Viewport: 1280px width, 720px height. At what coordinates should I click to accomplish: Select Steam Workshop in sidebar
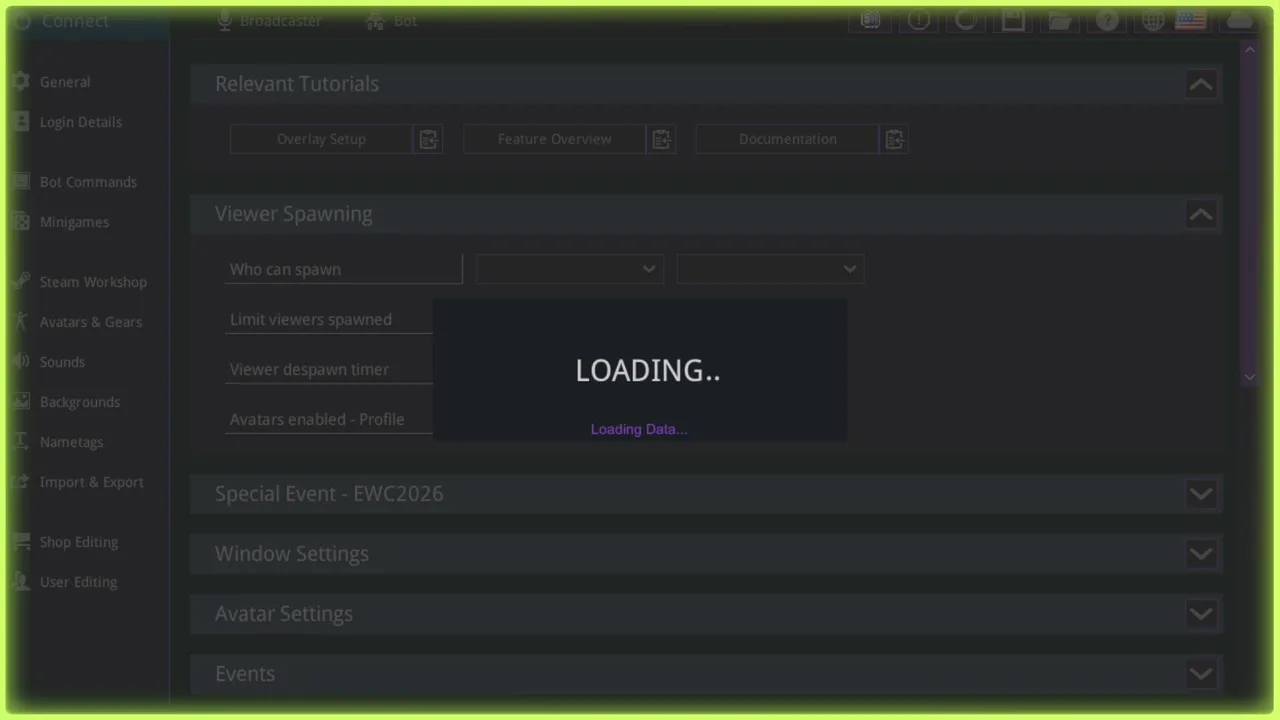(93, 282)
